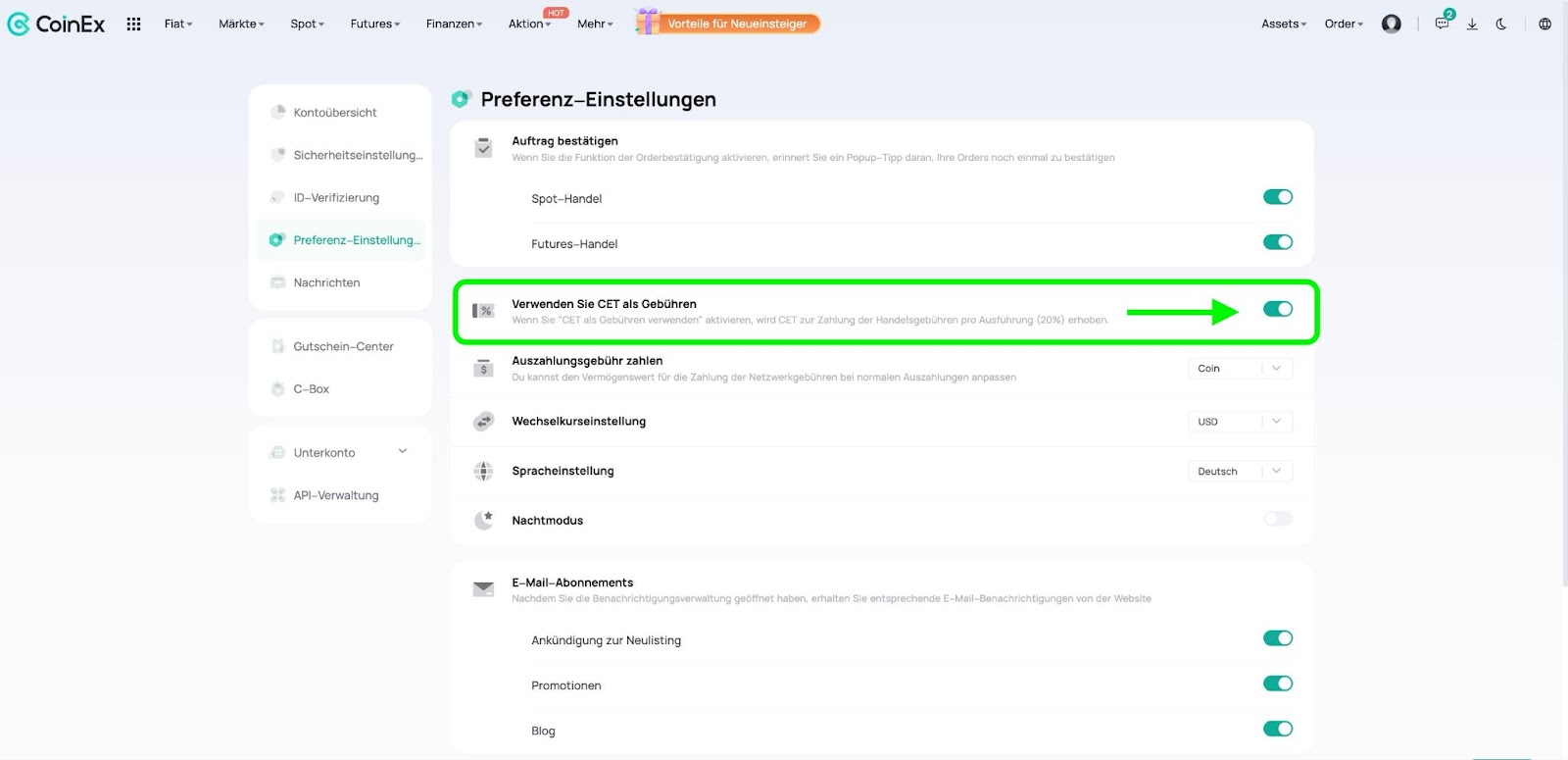
Task: Open the USD exchange rate dropdown
Action: pos(1241,422)
